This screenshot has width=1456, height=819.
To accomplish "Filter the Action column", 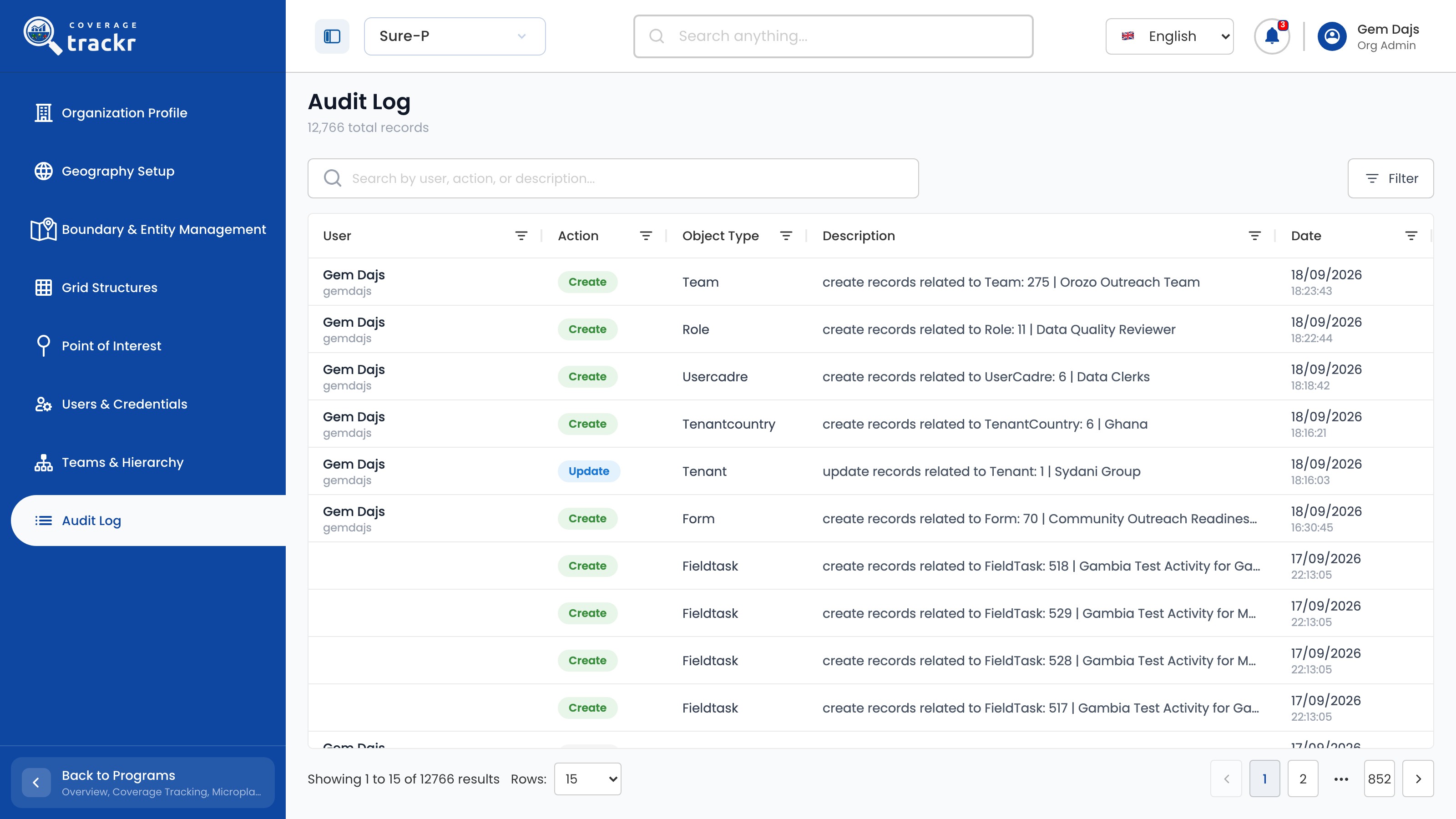I will click(646, 236).
